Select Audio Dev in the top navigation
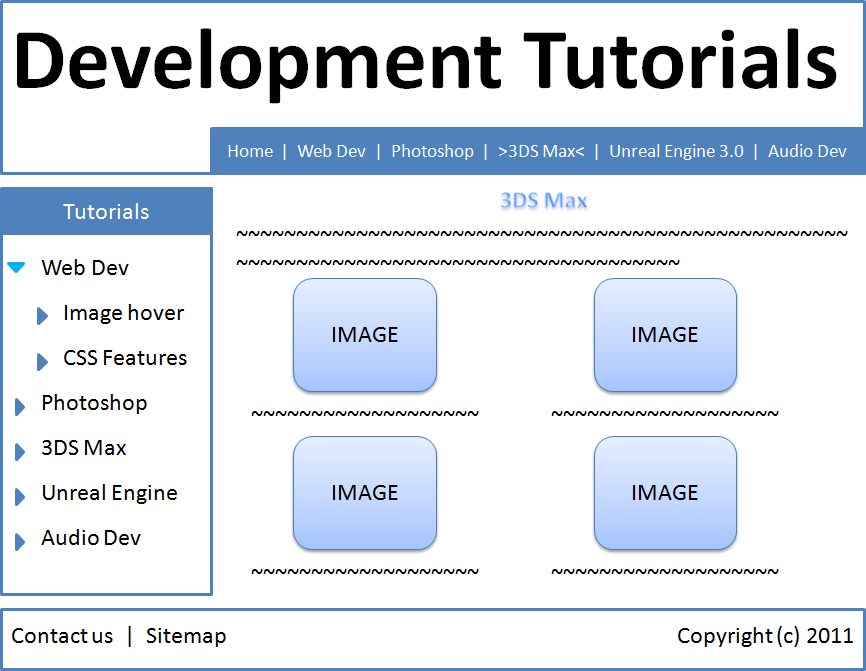This screenshot has height=671, width=866. (x=807, y=151)
